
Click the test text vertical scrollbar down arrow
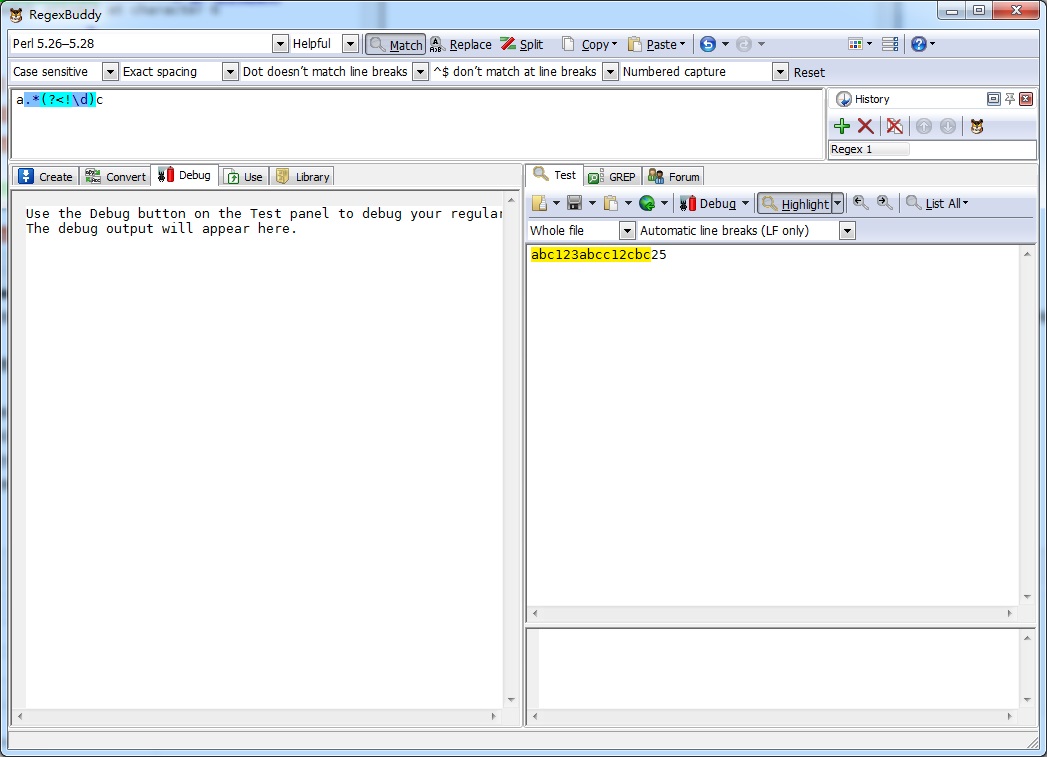point(1027,597)
